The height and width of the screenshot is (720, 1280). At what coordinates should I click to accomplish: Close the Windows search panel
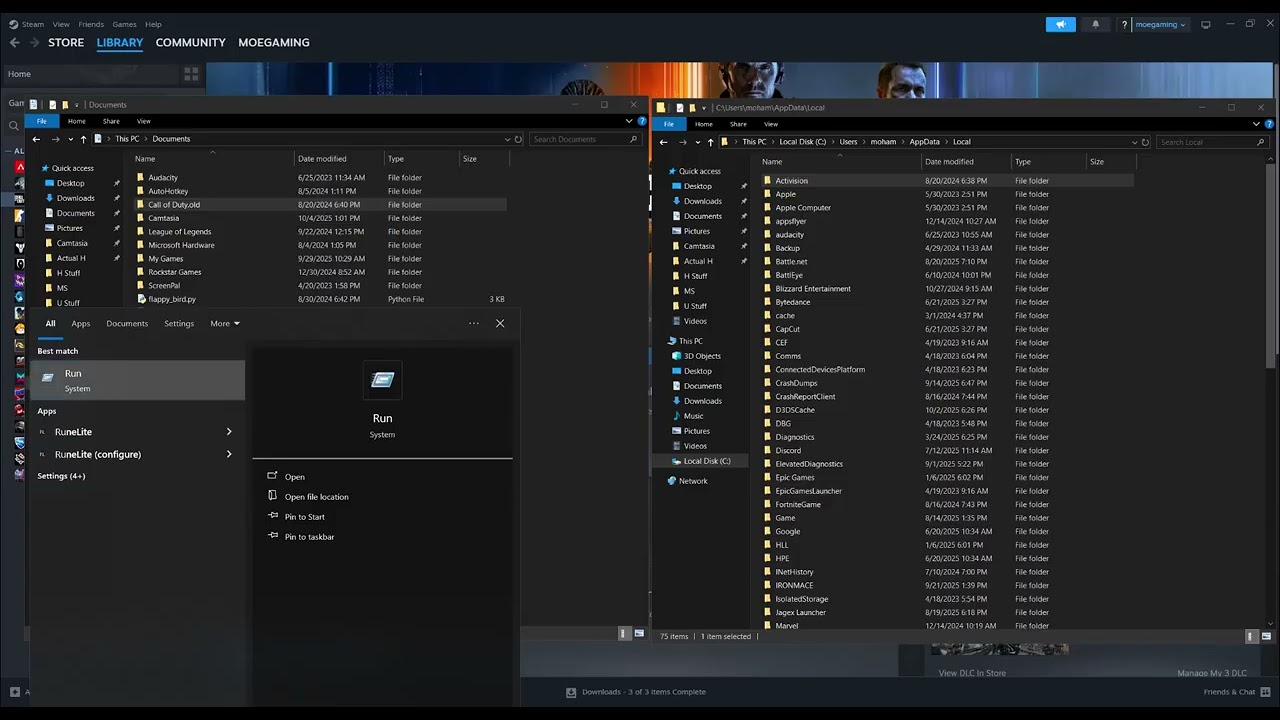coord(500,323)
